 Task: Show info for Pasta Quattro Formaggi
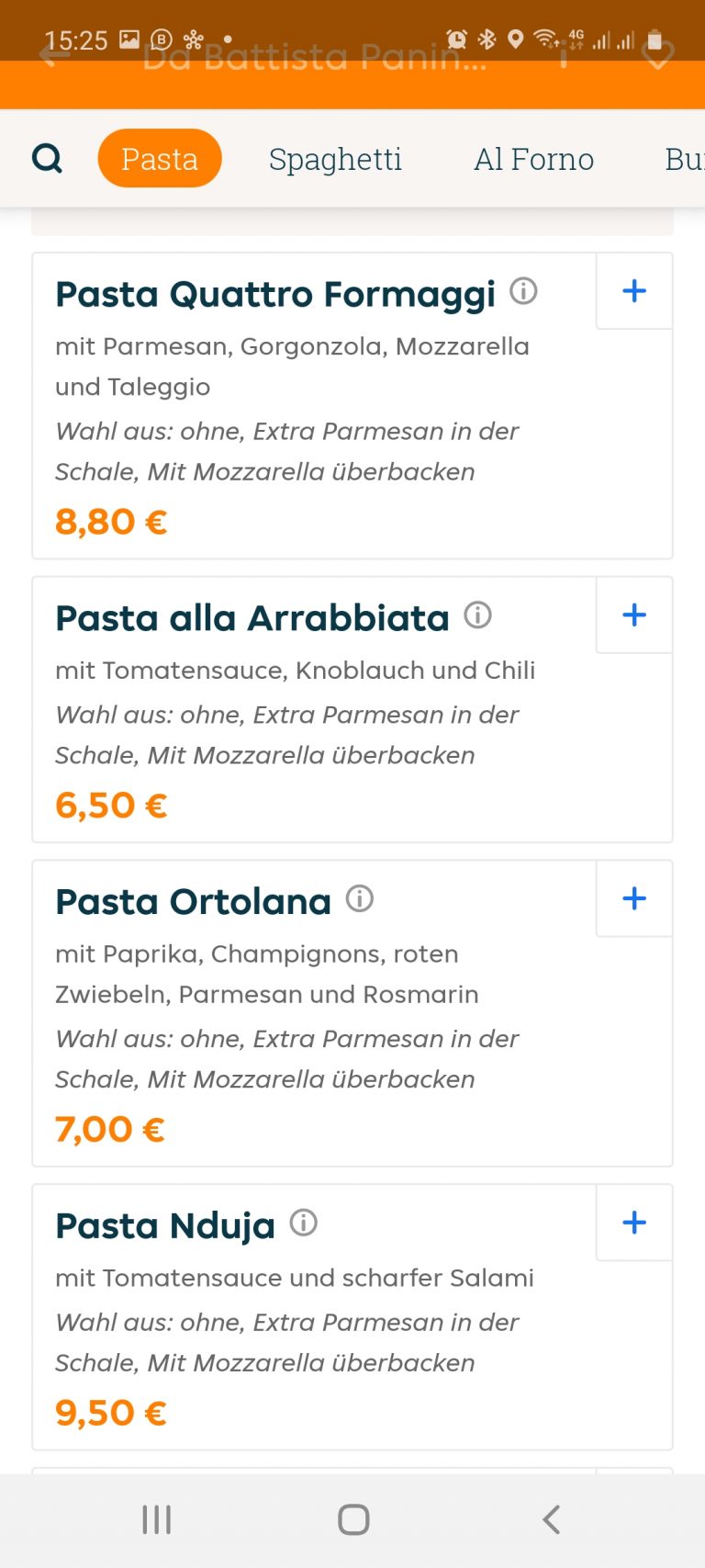coord(523,291)
